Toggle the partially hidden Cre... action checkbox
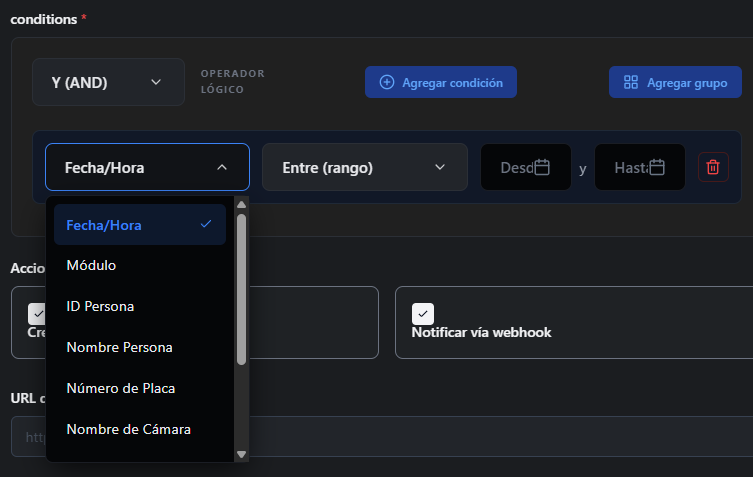The height and width of the screenshot is (477, 753). 36,314
